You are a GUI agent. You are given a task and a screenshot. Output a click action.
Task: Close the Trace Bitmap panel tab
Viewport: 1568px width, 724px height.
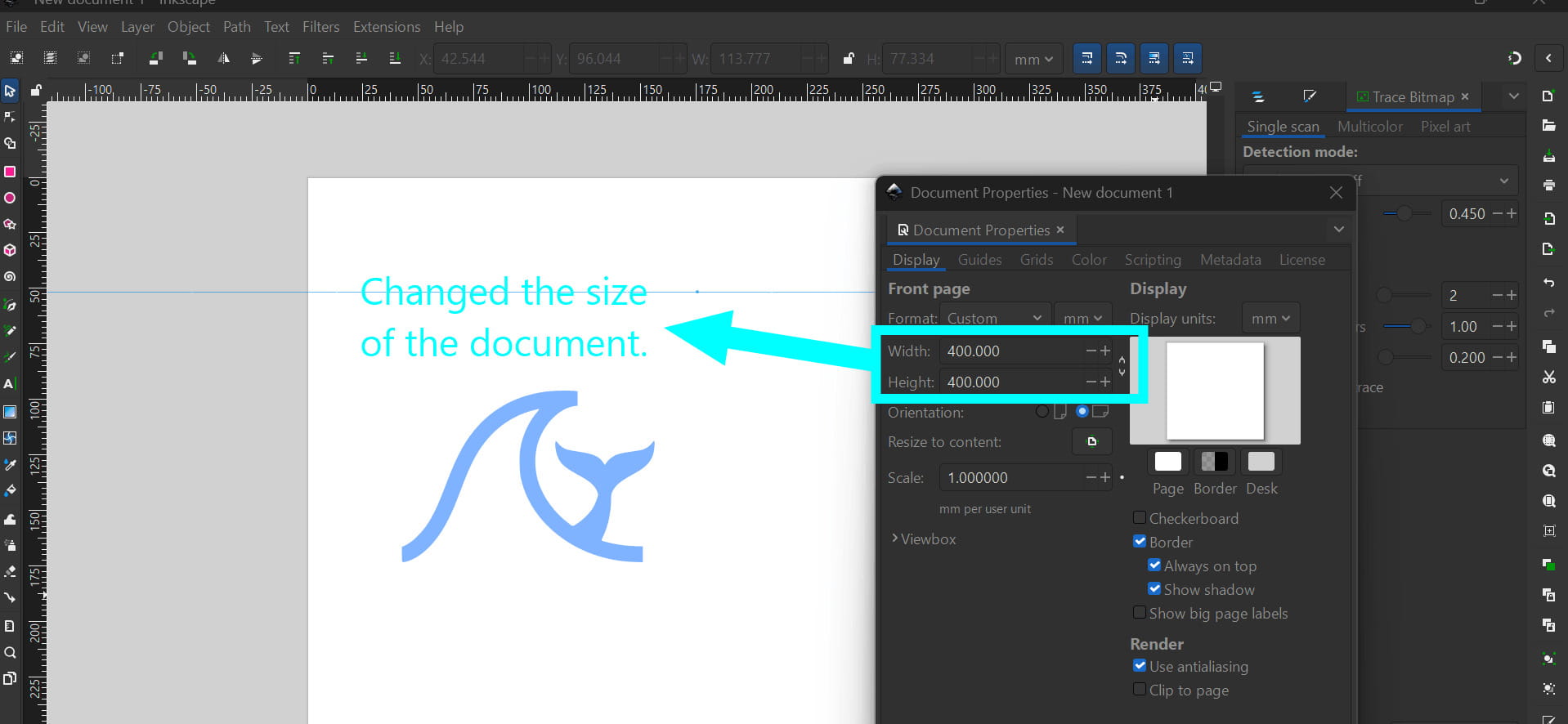(x=1465, y=96)
